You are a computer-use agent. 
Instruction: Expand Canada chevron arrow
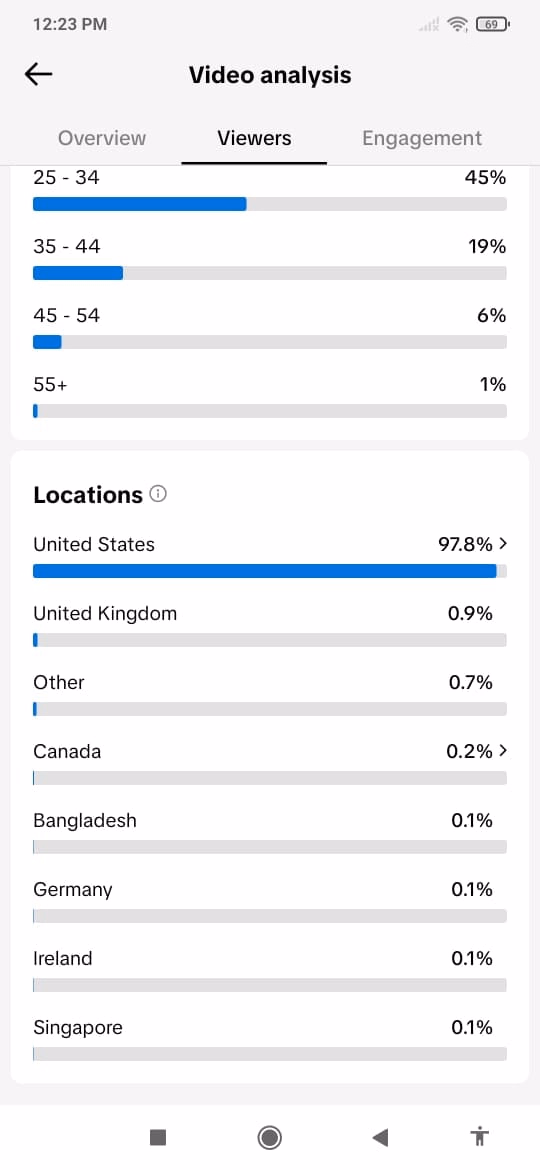503,751
